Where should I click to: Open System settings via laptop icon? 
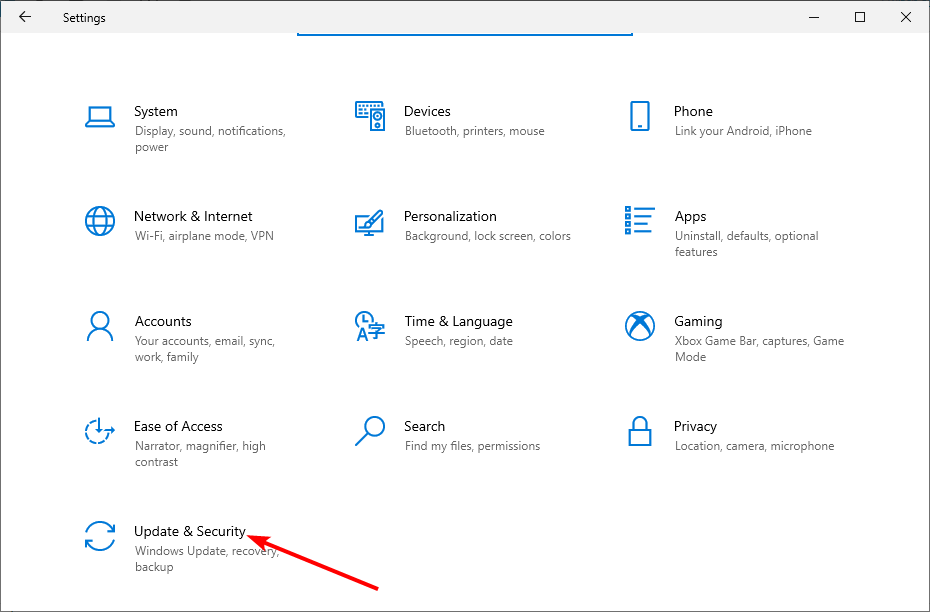coord(100,116)
